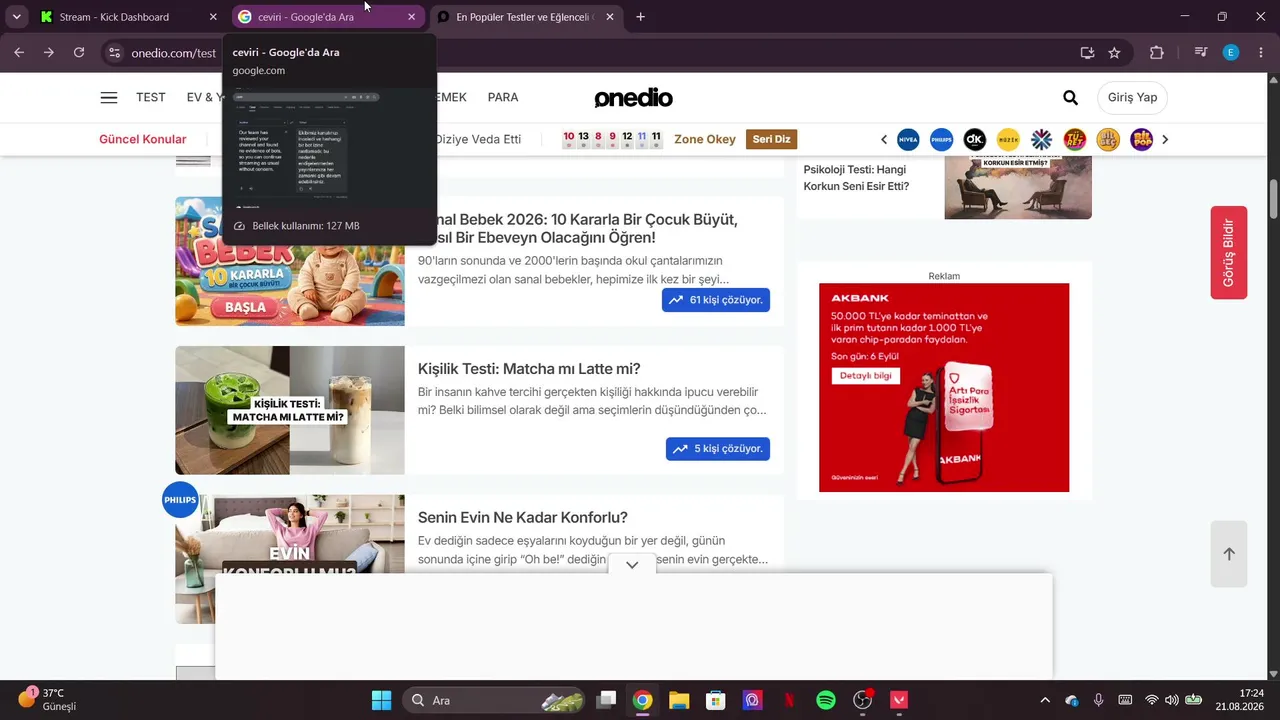Screen dimensions: 1280x720
Task: Open File Explorer from the taskbar
Action: pos(679,700)
